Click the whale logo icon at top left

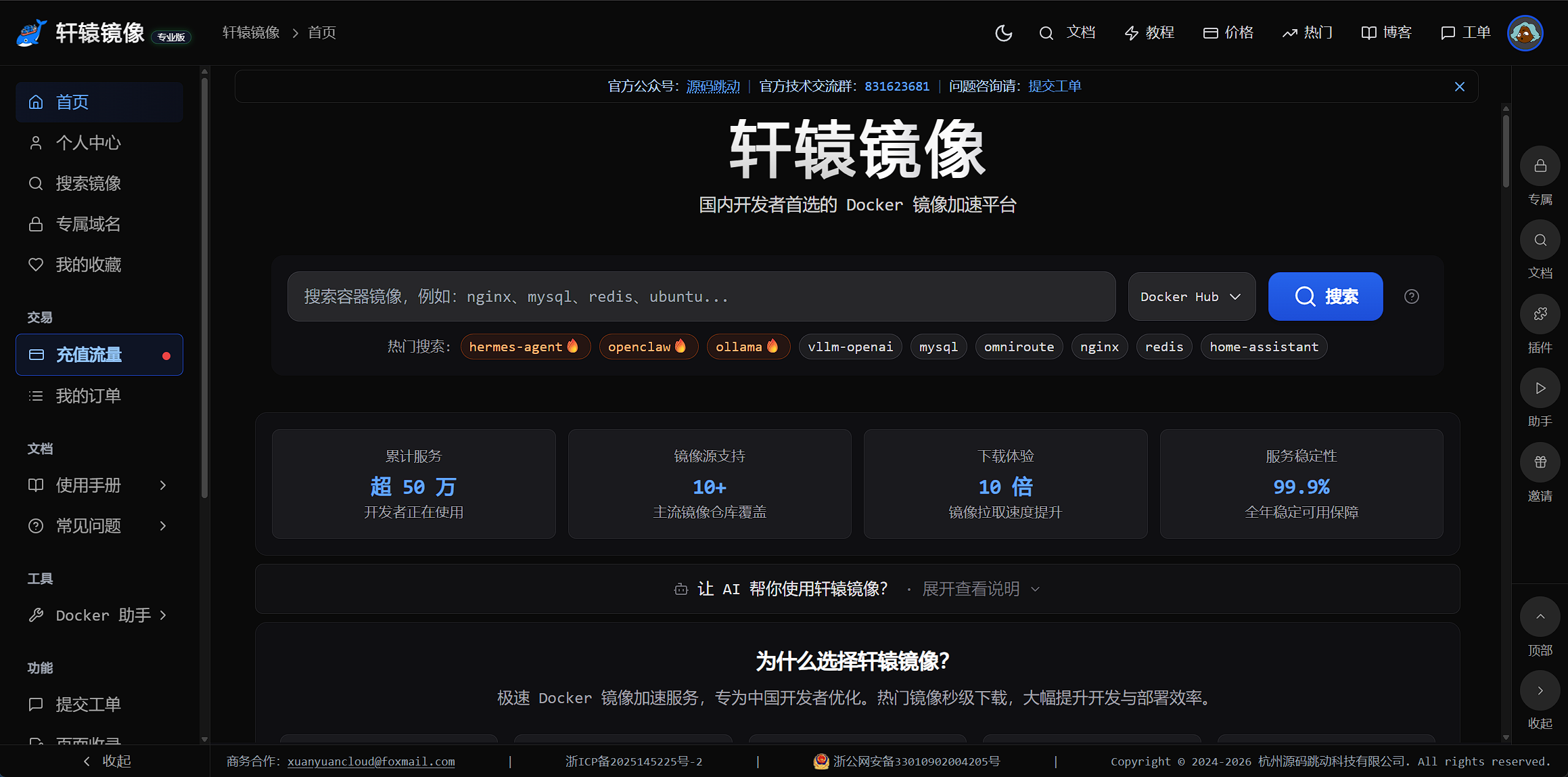tap(31, 32)
